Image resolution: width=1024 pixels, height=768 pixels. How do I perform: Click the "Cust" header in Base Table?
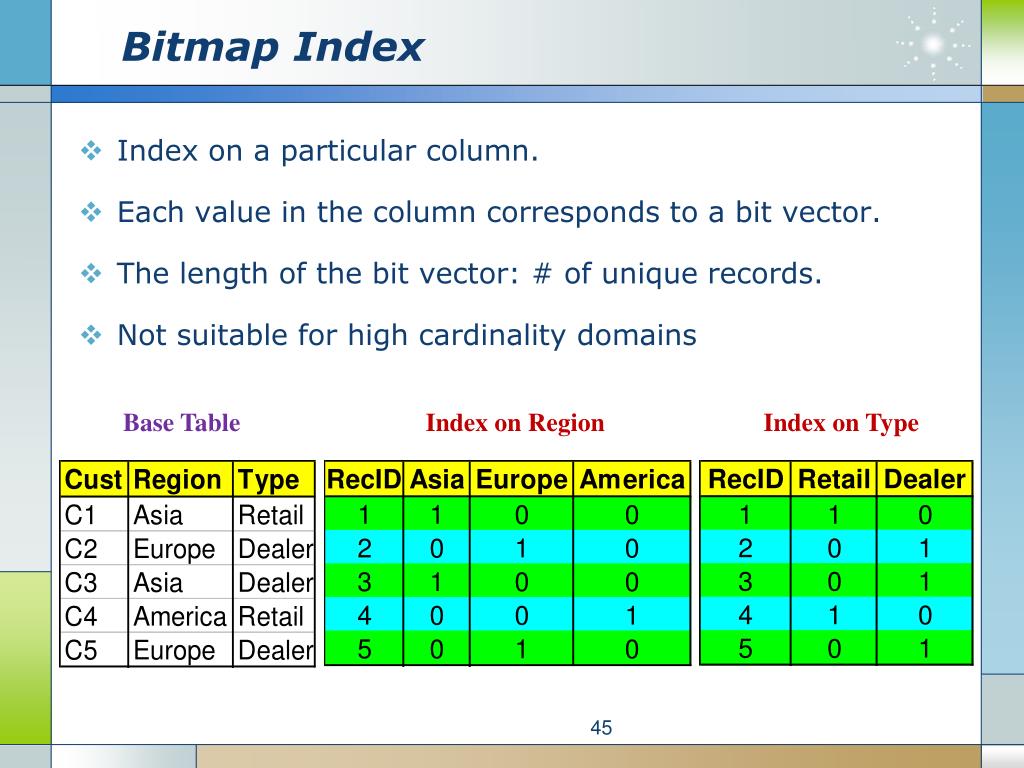(x=94, y=479)
